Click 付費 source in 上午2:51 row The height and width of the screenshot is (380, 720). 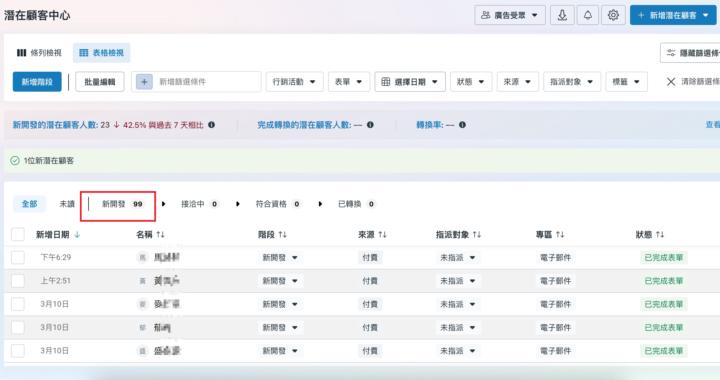point(370,280)
